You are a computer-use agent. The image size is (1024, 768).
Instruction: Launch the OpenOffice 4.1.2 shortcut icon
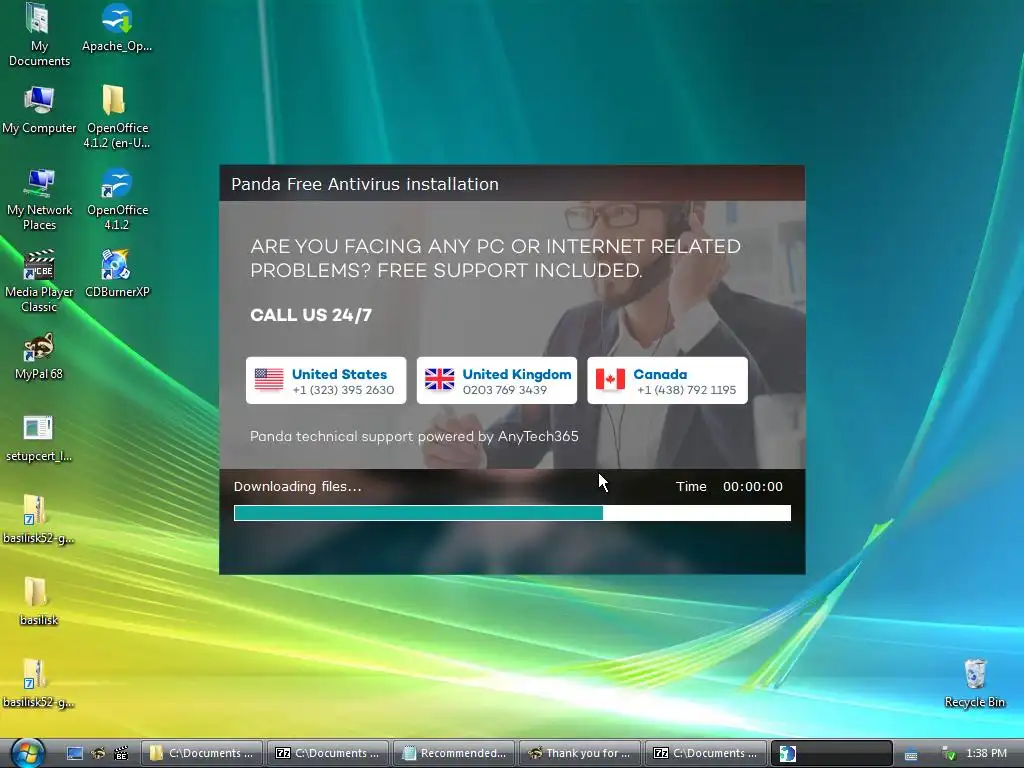[117, 199]
